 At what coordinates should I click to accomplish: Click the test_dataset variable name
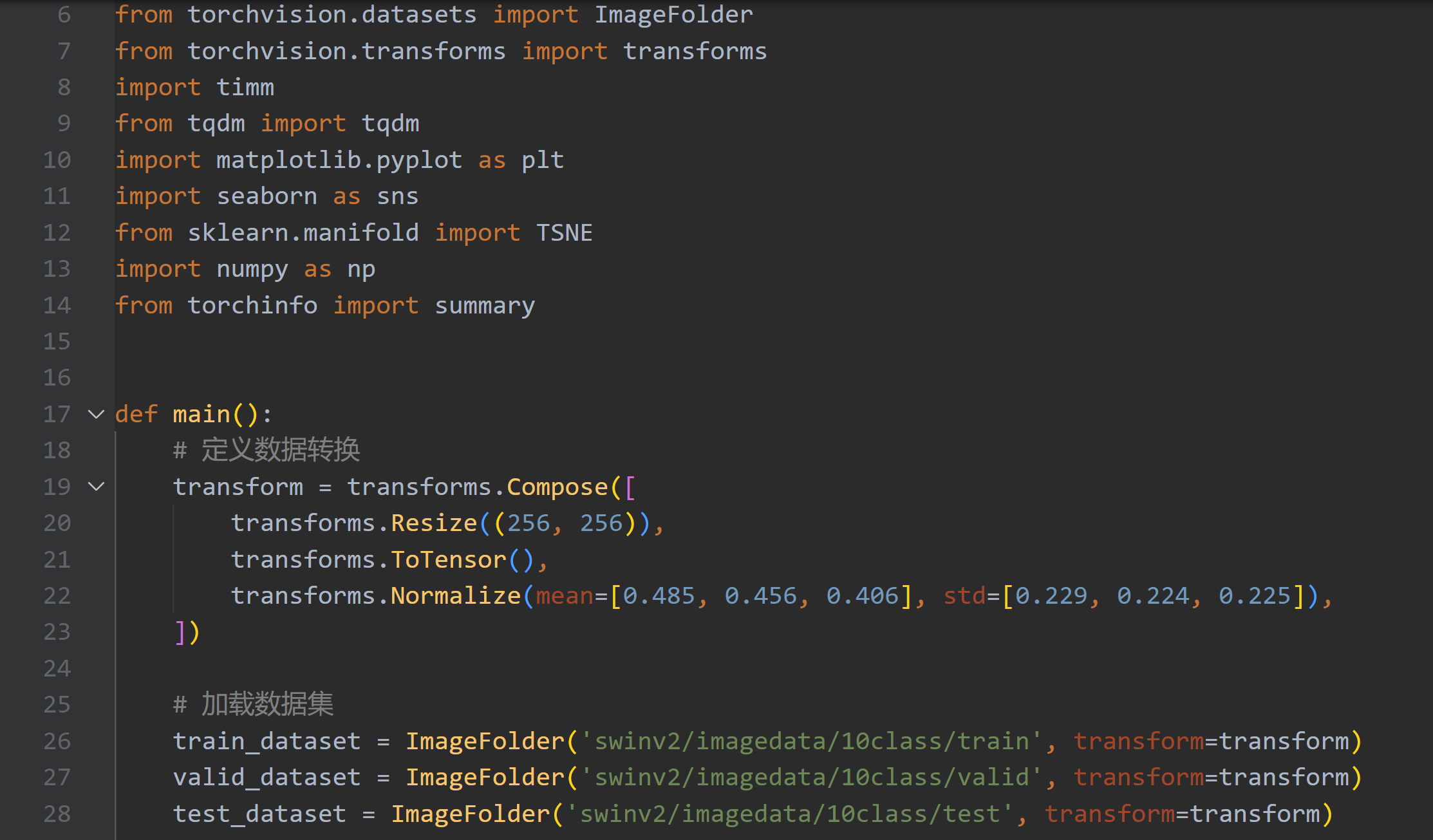click(259, 814)
